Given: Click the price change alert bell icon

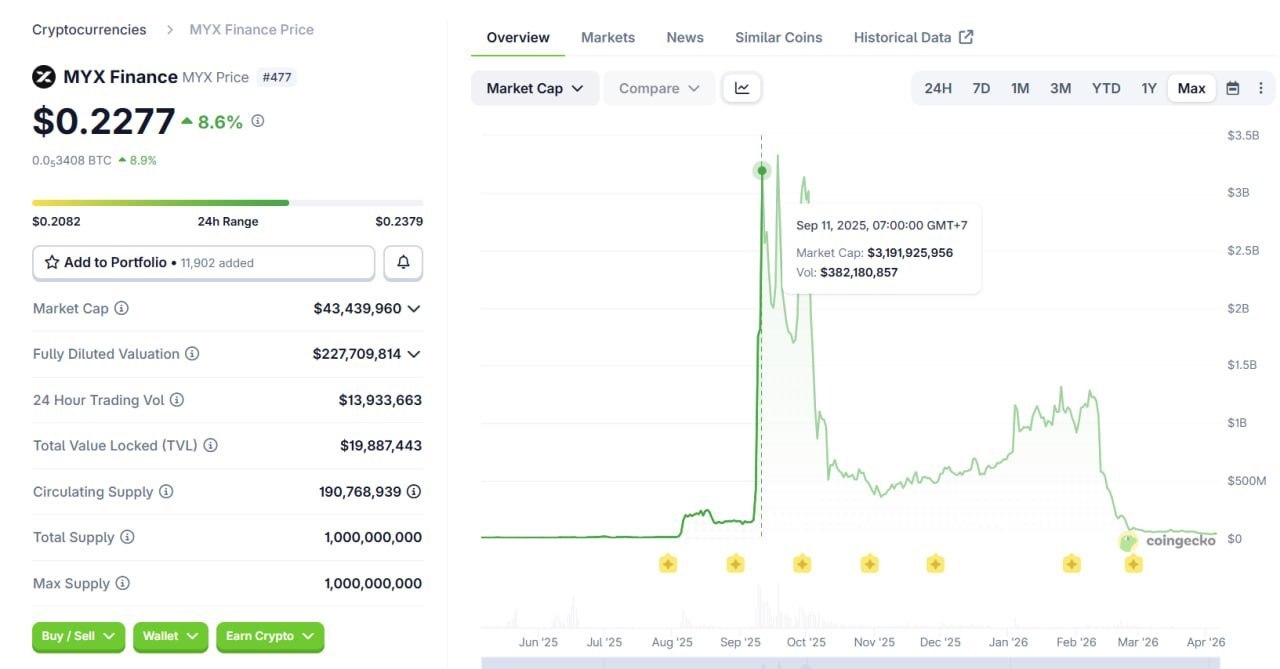Looking at the screenshot, I should (x=403, y=261).
